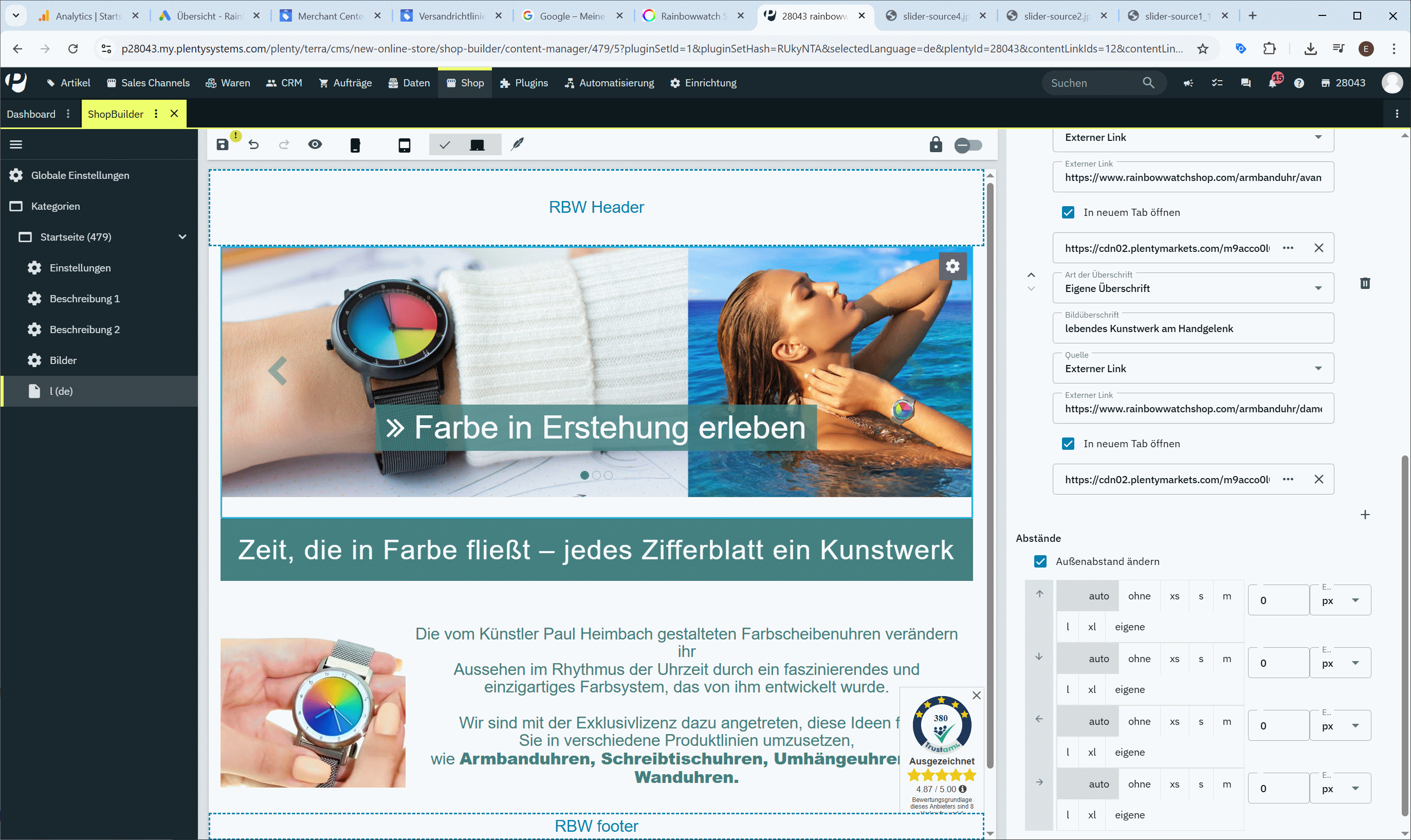Toggle the lock switch in editor toolbar

pyautogui.click(x=968, y=145)
